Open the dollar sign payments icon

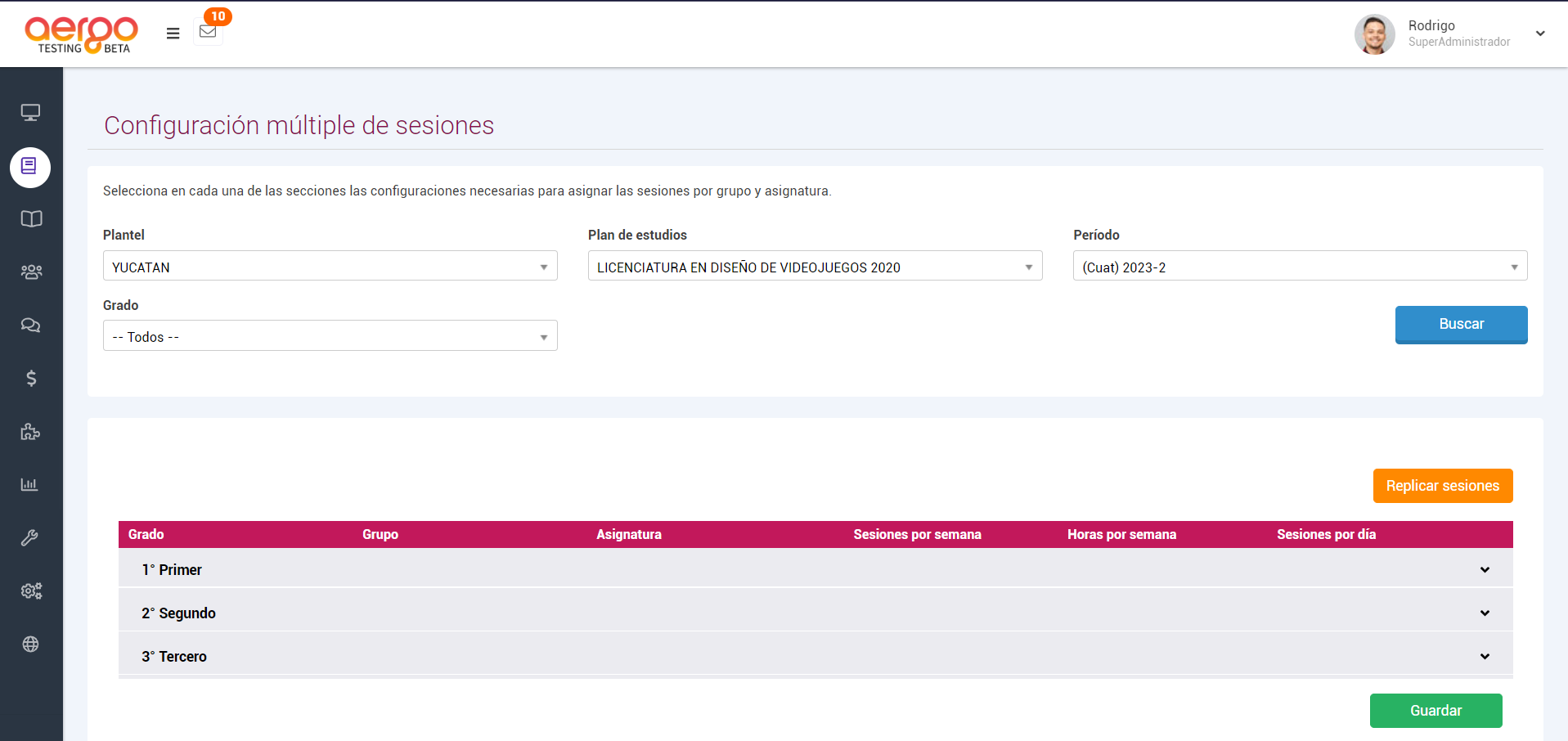coord(31,378)
